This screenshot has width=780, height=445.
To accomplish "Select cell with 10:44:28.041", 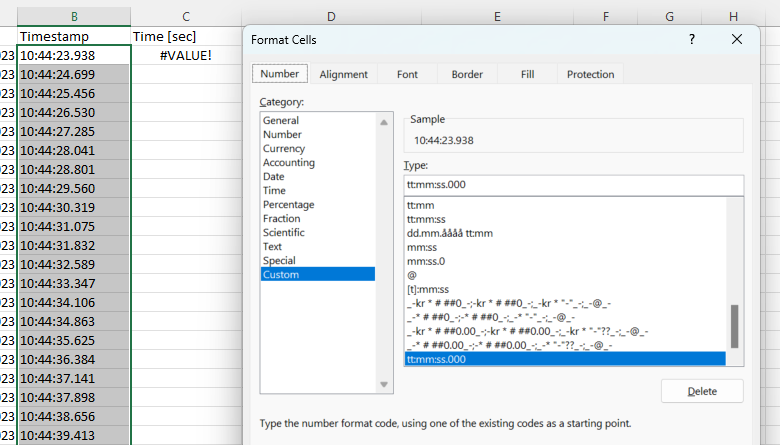I will (x=74, y=150).
